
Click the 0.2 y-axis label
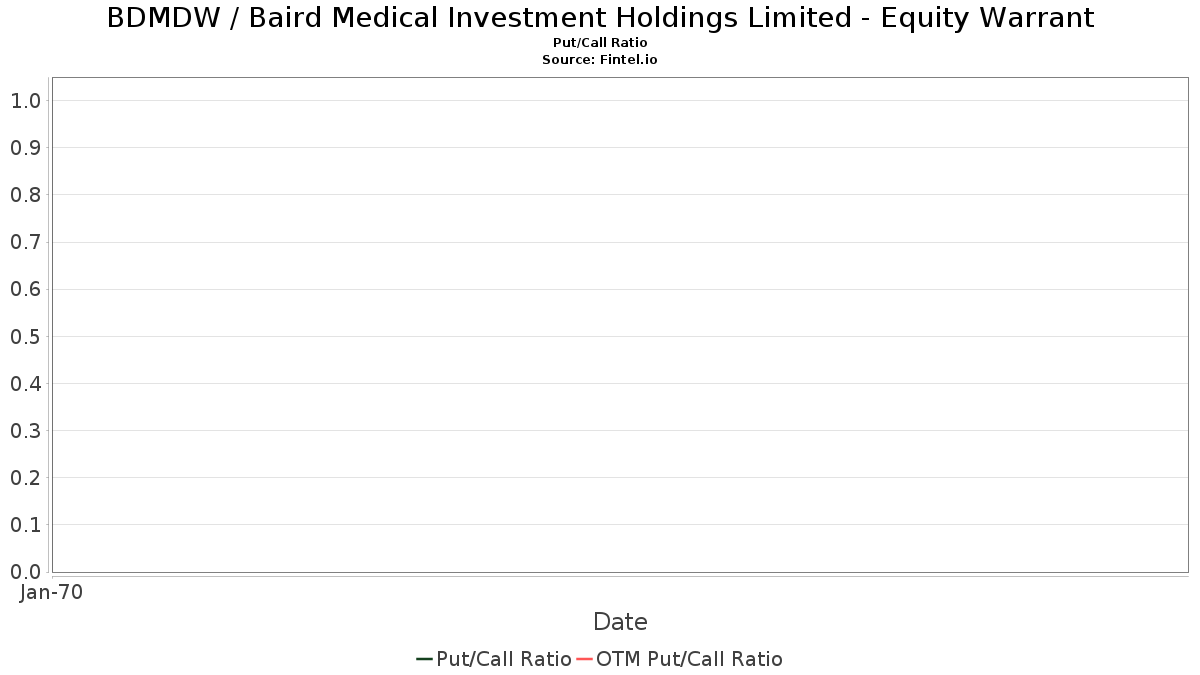pos(25,478)
